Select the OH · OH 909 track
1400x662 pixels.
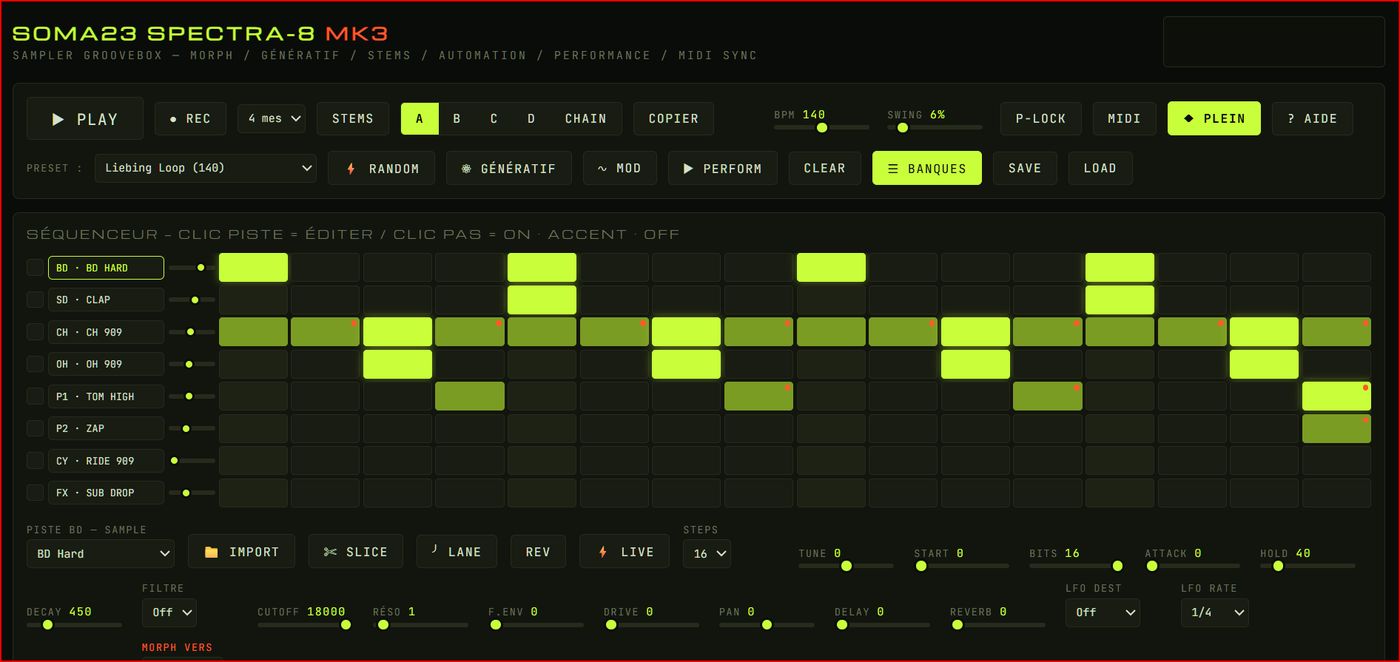[106, 364]
